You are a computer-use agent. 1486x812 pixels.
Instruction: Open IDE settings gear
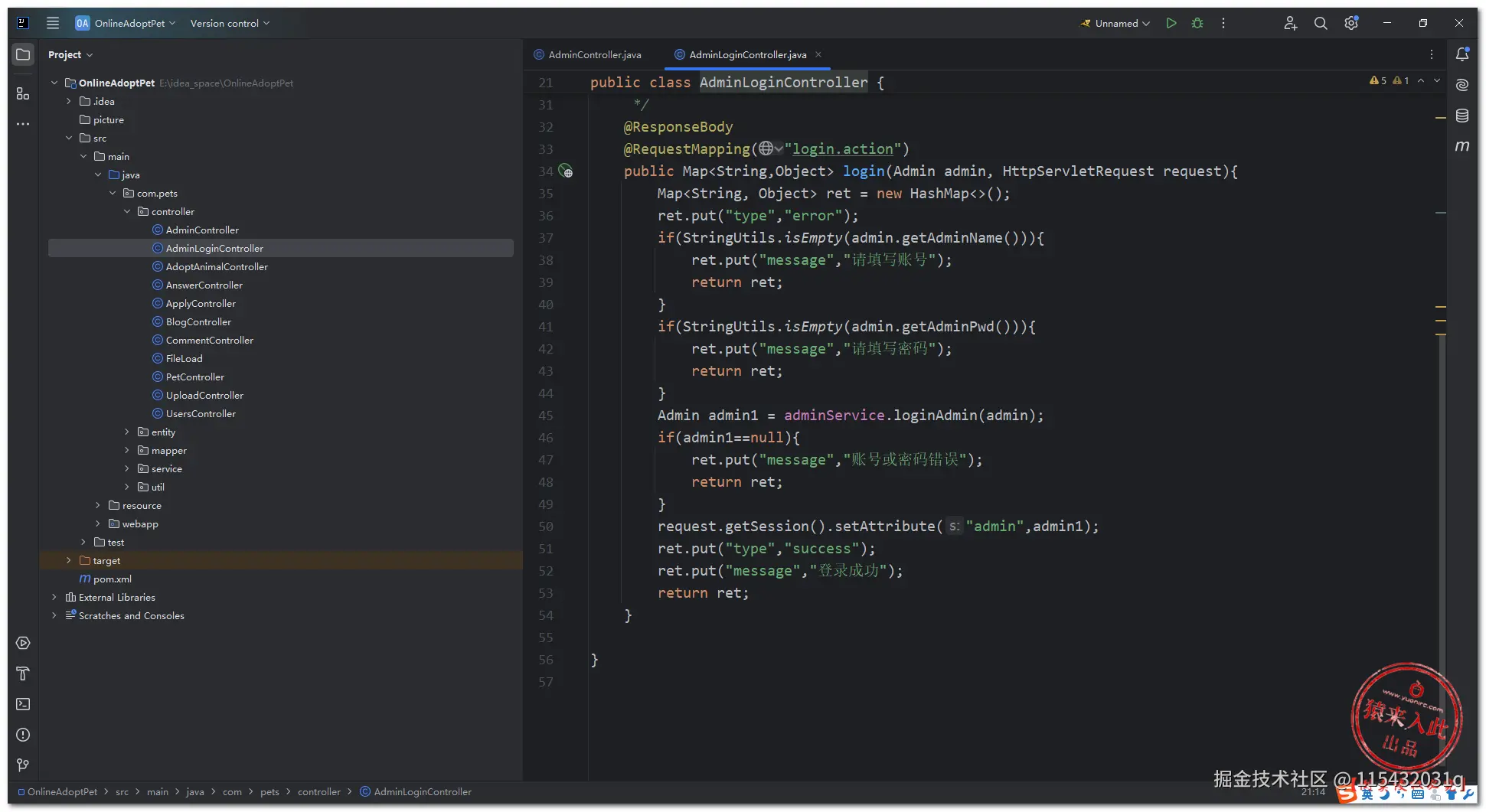point(1351,23)
